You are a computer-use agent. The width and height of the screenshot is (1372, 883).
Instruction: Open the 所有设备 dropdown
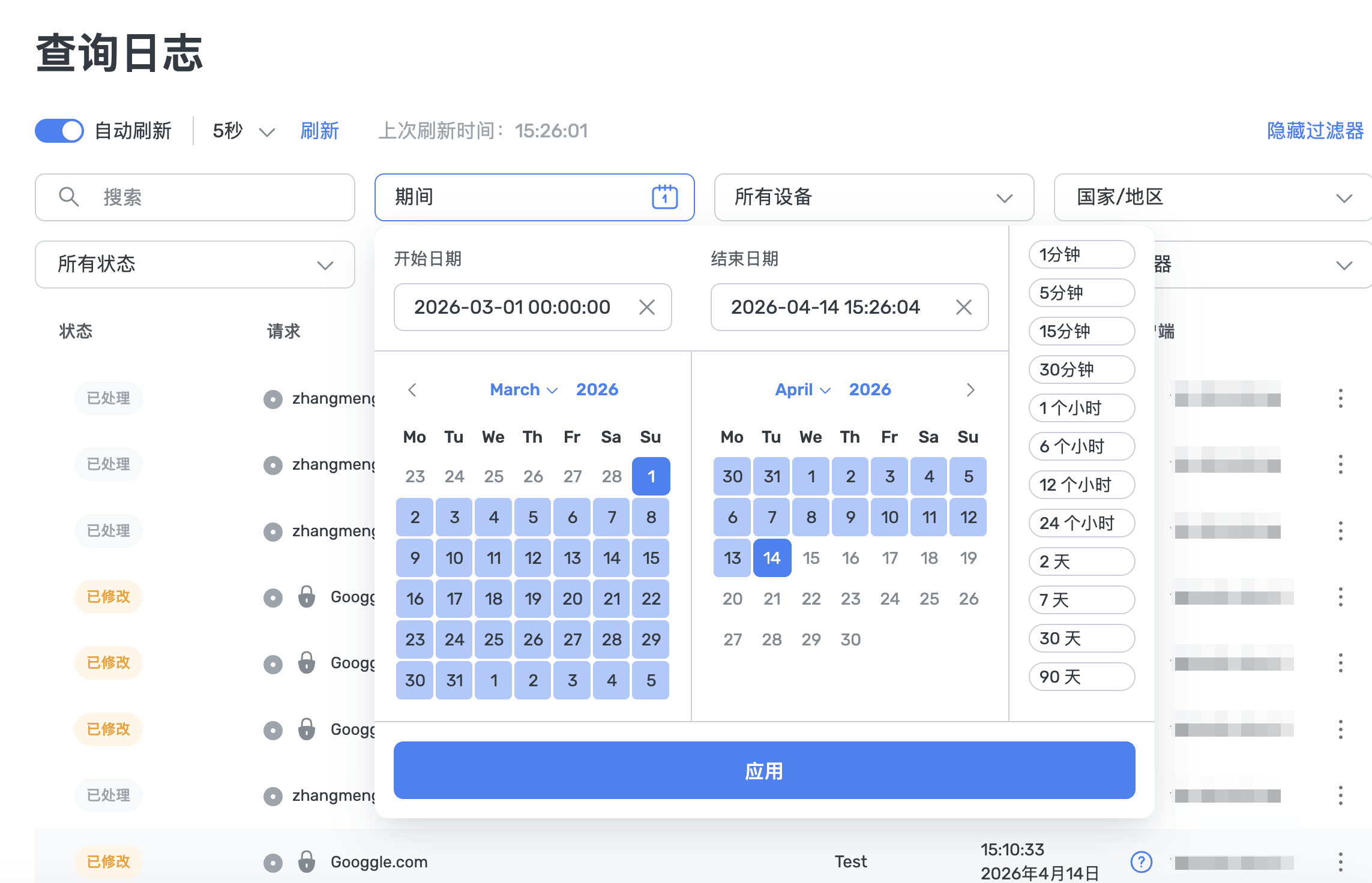[x=873, y=197]
